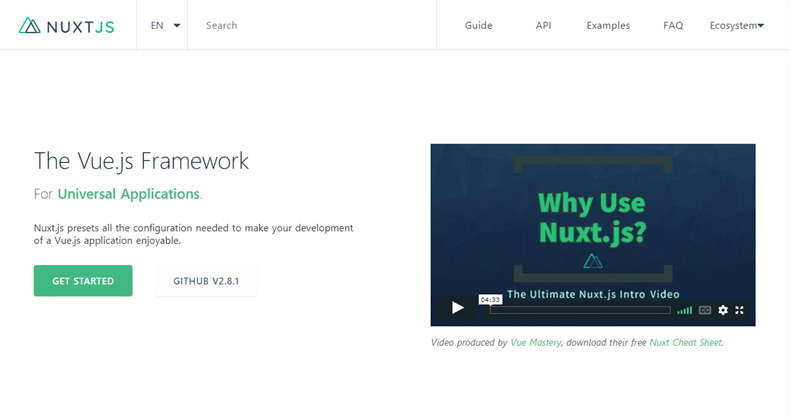This screenshot has height=417, width=790.
Task: Focus the Search input field
Action: 310,26
